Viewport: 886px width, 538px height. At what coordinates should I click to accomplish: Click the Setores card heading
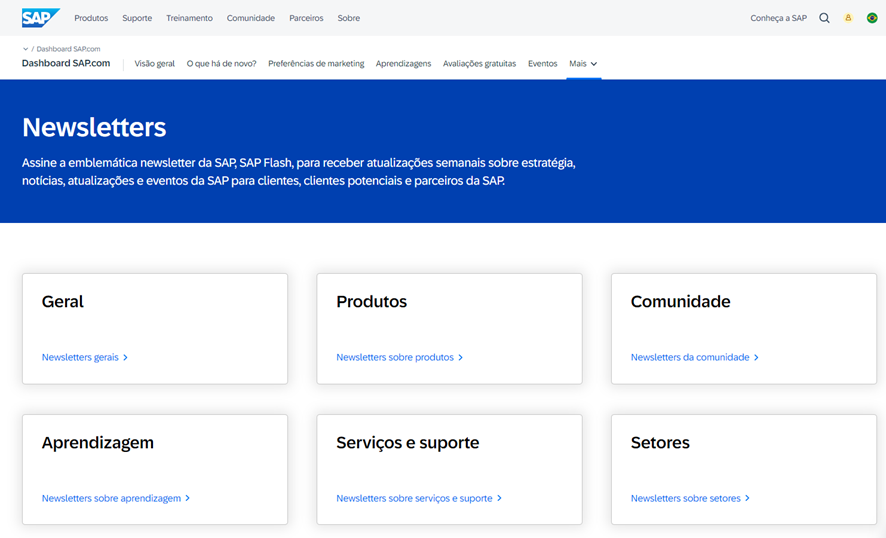pos(660,443)
